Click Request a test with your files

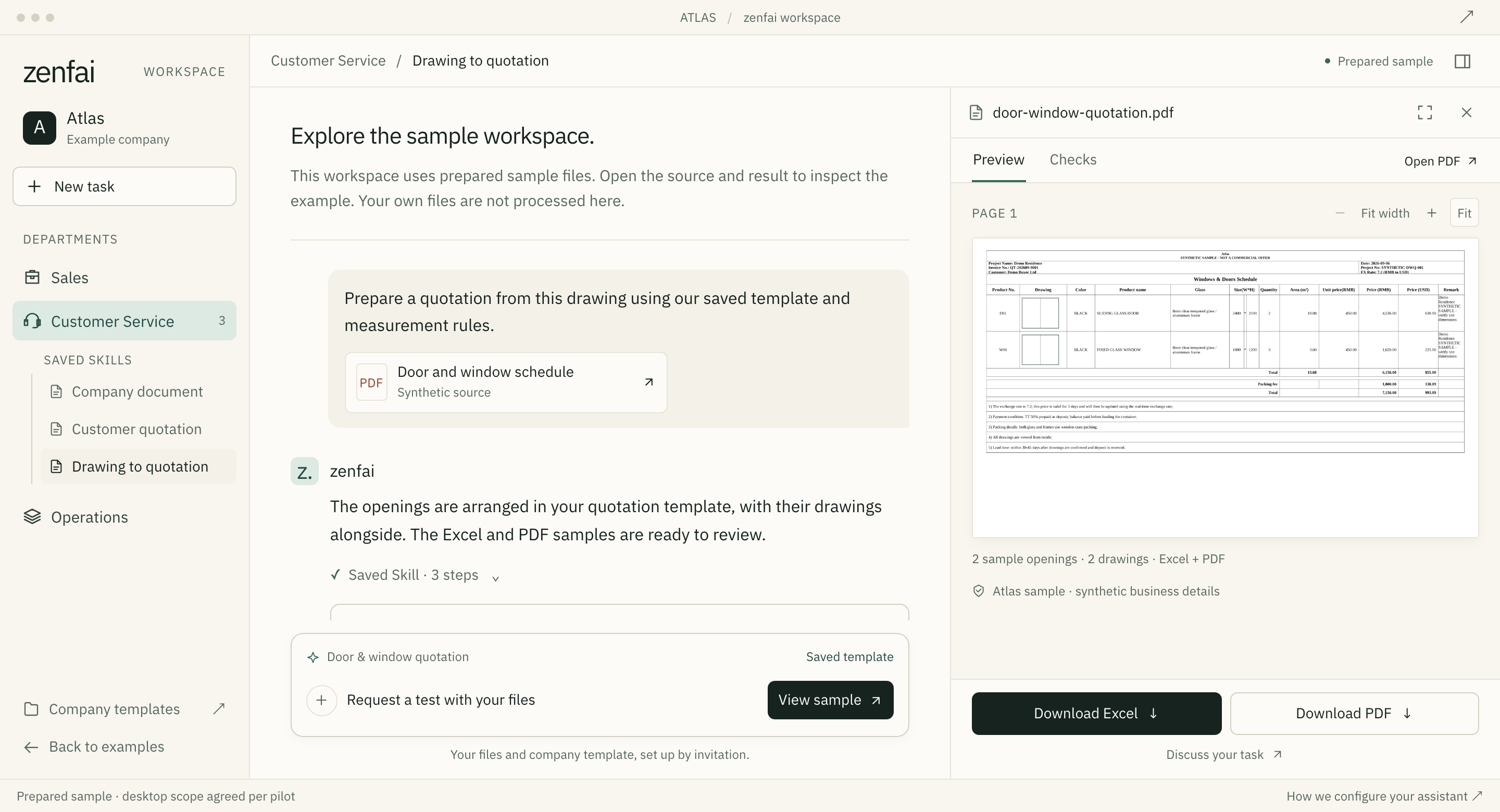(441, 700)
